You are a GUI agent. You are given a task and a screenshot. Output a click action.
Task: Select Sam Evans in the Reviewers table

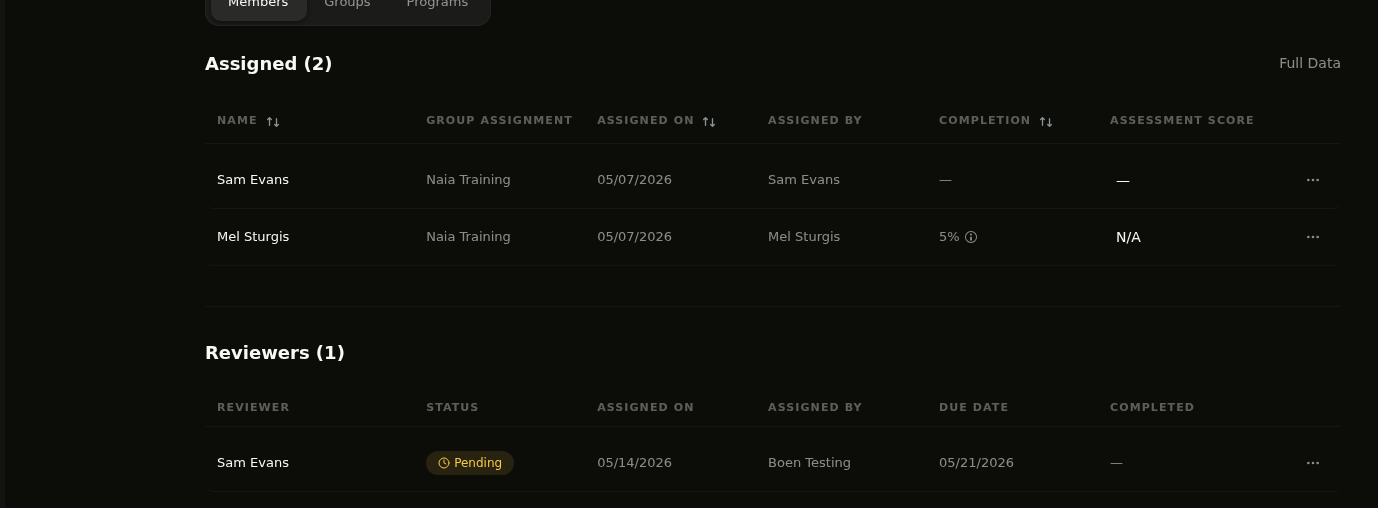(x=253, y=463)
